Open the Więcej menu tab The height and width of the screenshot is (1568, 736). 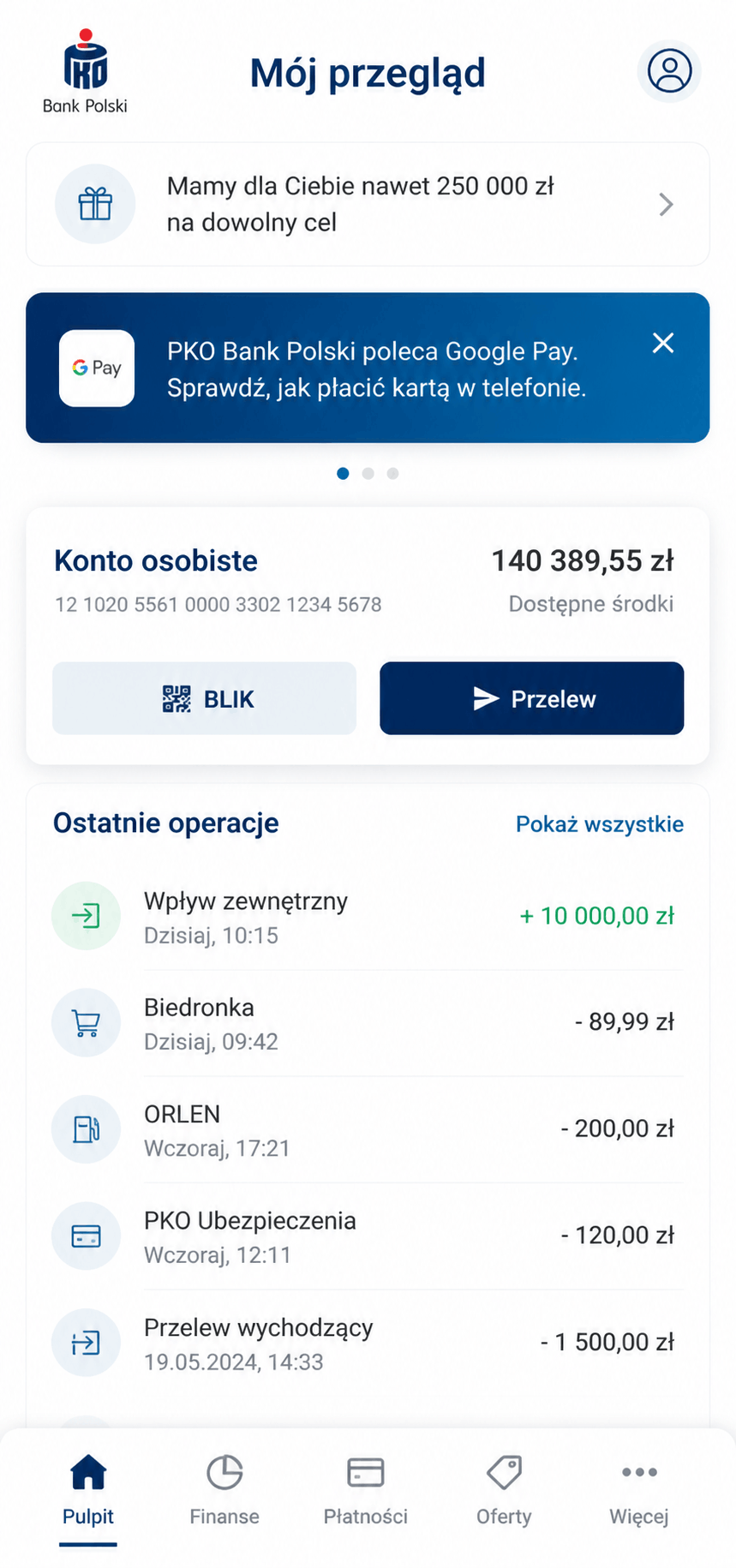pos(639,1491)
